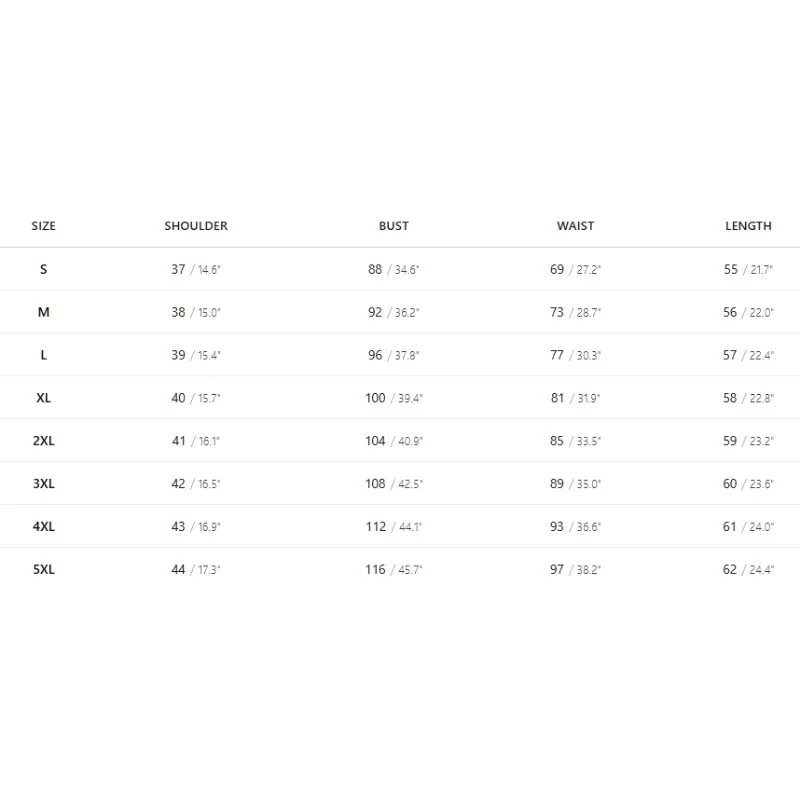
Task: Click the M size row label
Action: click(x=43, y=312)
